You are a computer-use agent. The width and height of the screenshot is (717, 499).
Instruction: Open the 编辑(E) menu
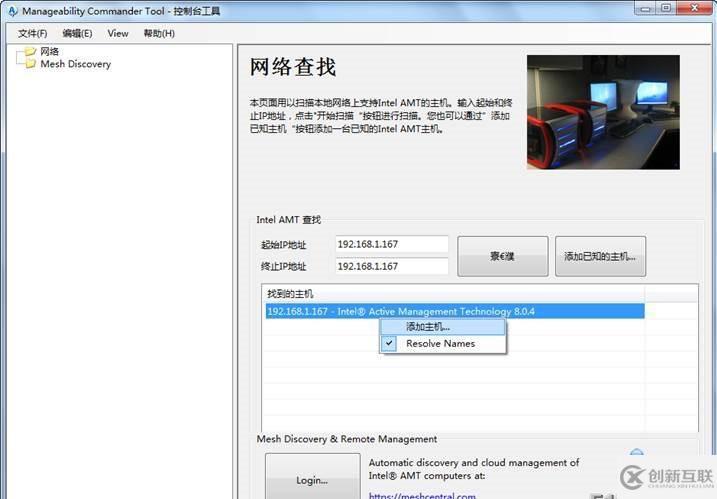tap(77, 33)
